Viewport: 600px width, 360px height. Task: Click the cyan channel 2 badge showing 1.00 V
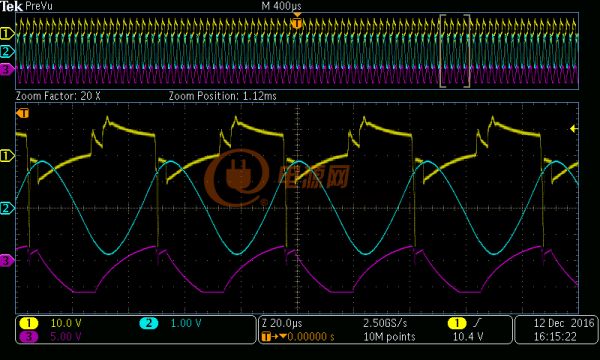coord(149,323)
